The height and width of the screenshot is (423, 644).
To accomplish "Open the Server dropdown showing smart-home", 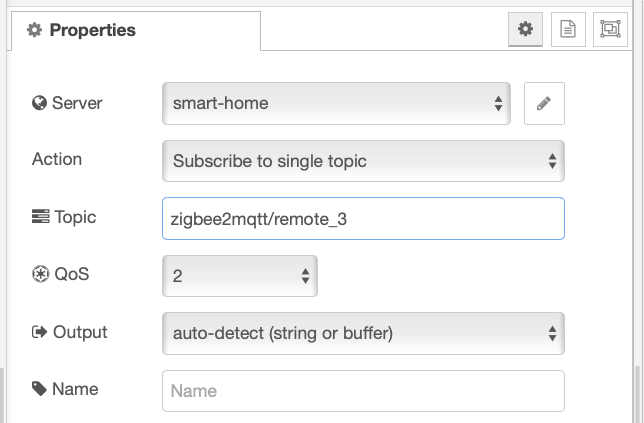I will tap(336, 103).
